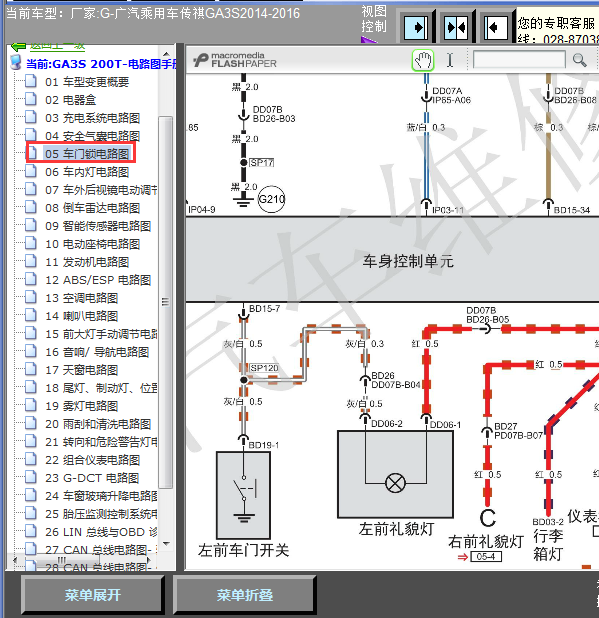Click the 车身控制单元 block
Viewport: 599px width, 618px height.
click(x=393, y=259)
